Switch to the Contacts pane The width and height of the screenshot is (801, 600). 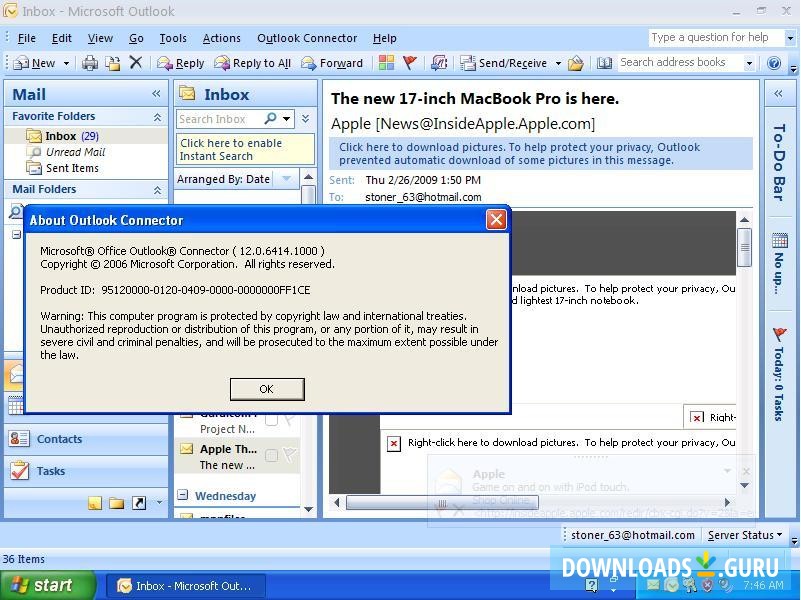59,438
